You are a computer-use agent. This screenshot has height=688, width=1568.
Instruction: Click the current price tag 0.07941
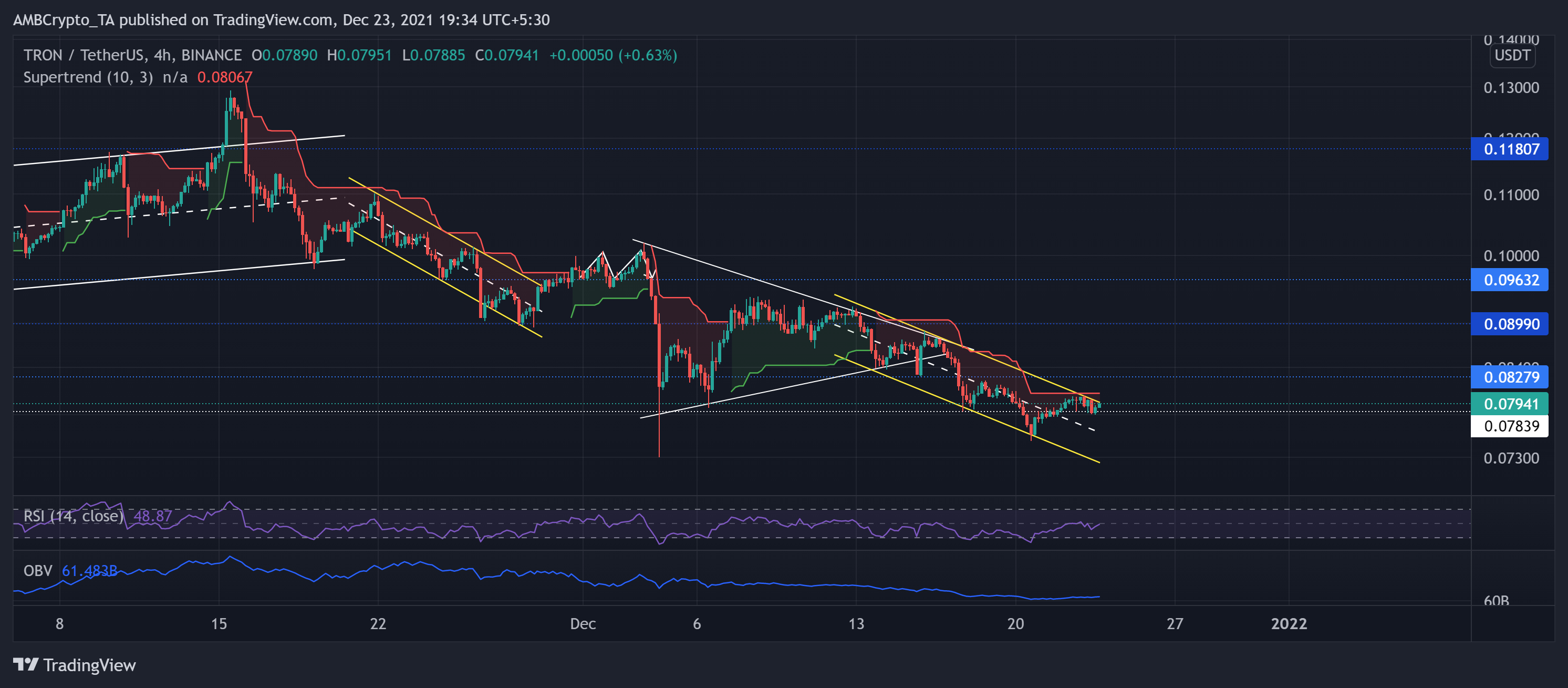tap(1510, 404)
